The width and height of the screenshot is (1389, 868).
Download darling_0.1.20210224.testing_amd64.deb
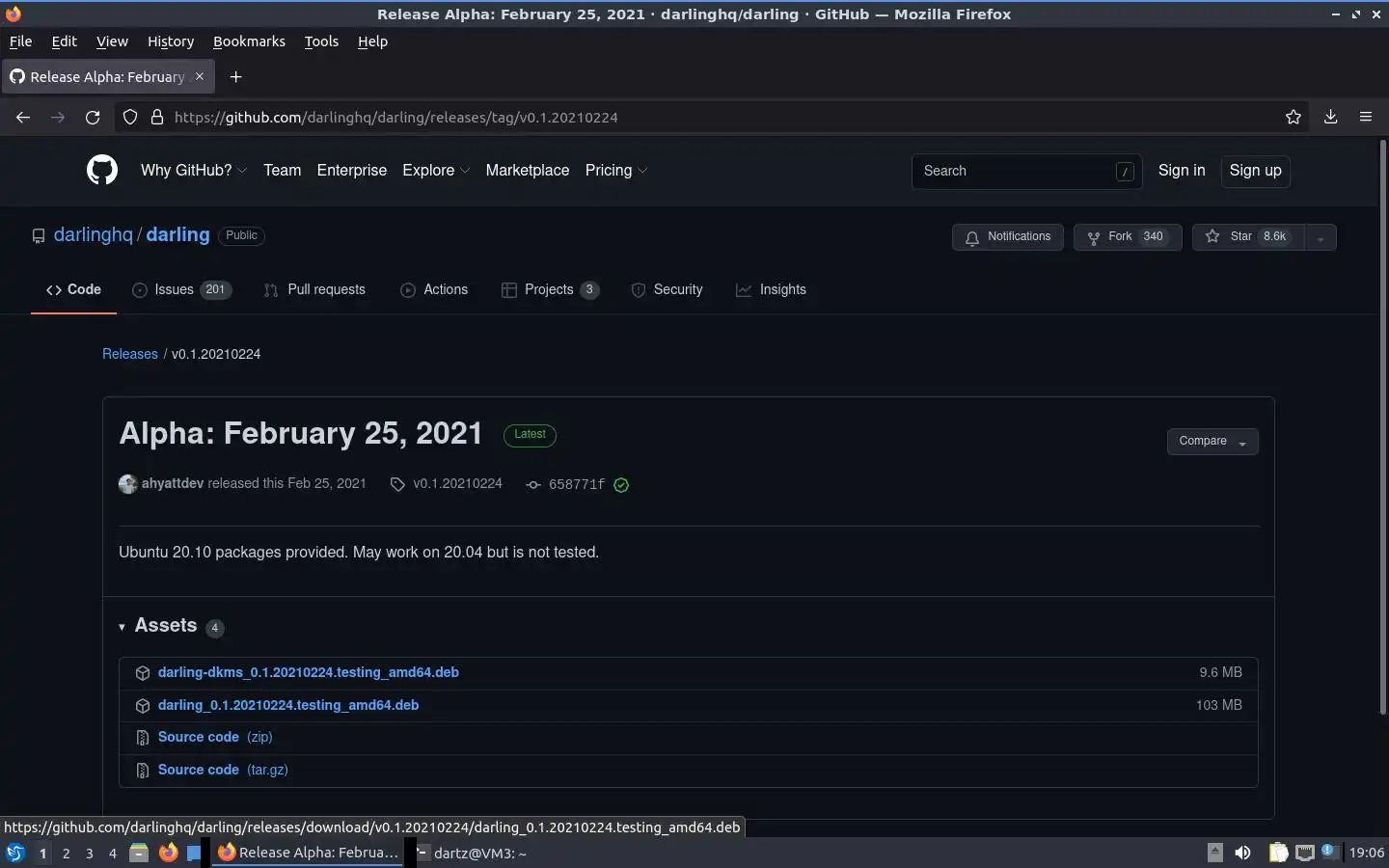(288, 706)
